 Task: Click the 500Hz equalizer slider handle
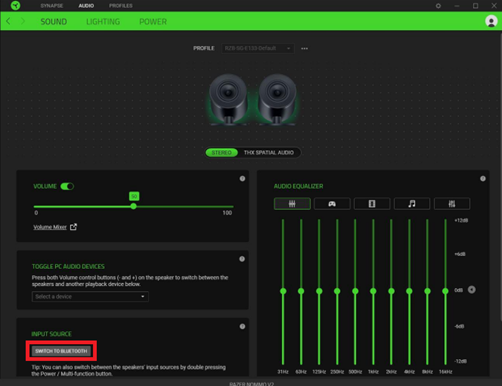click(355, 291)
